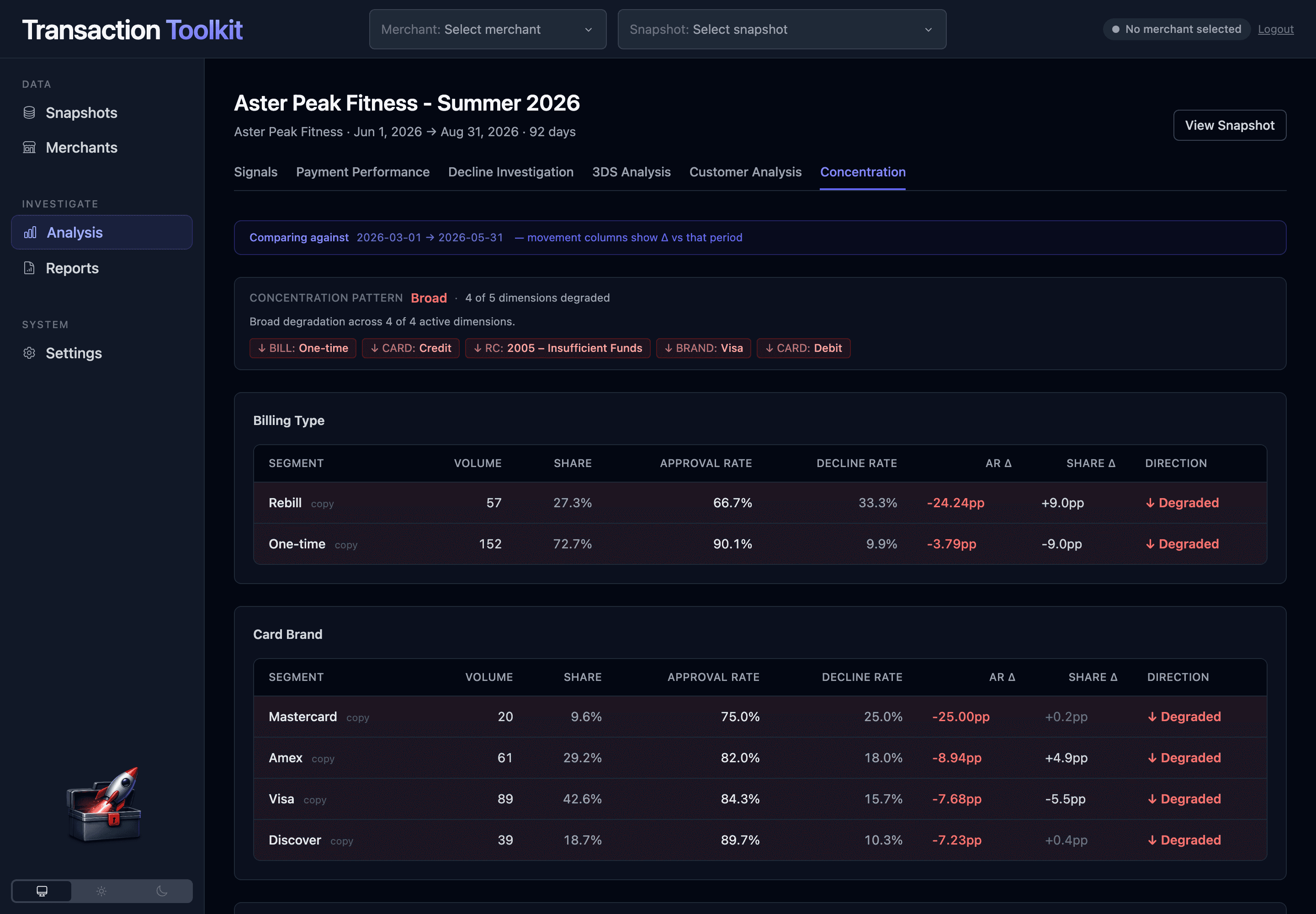The width and height of the screenshot is (1316, 914).
Task: Click the Amex +4.9pp share delta
Action: pyautogui.click(x=1066, y=758)
